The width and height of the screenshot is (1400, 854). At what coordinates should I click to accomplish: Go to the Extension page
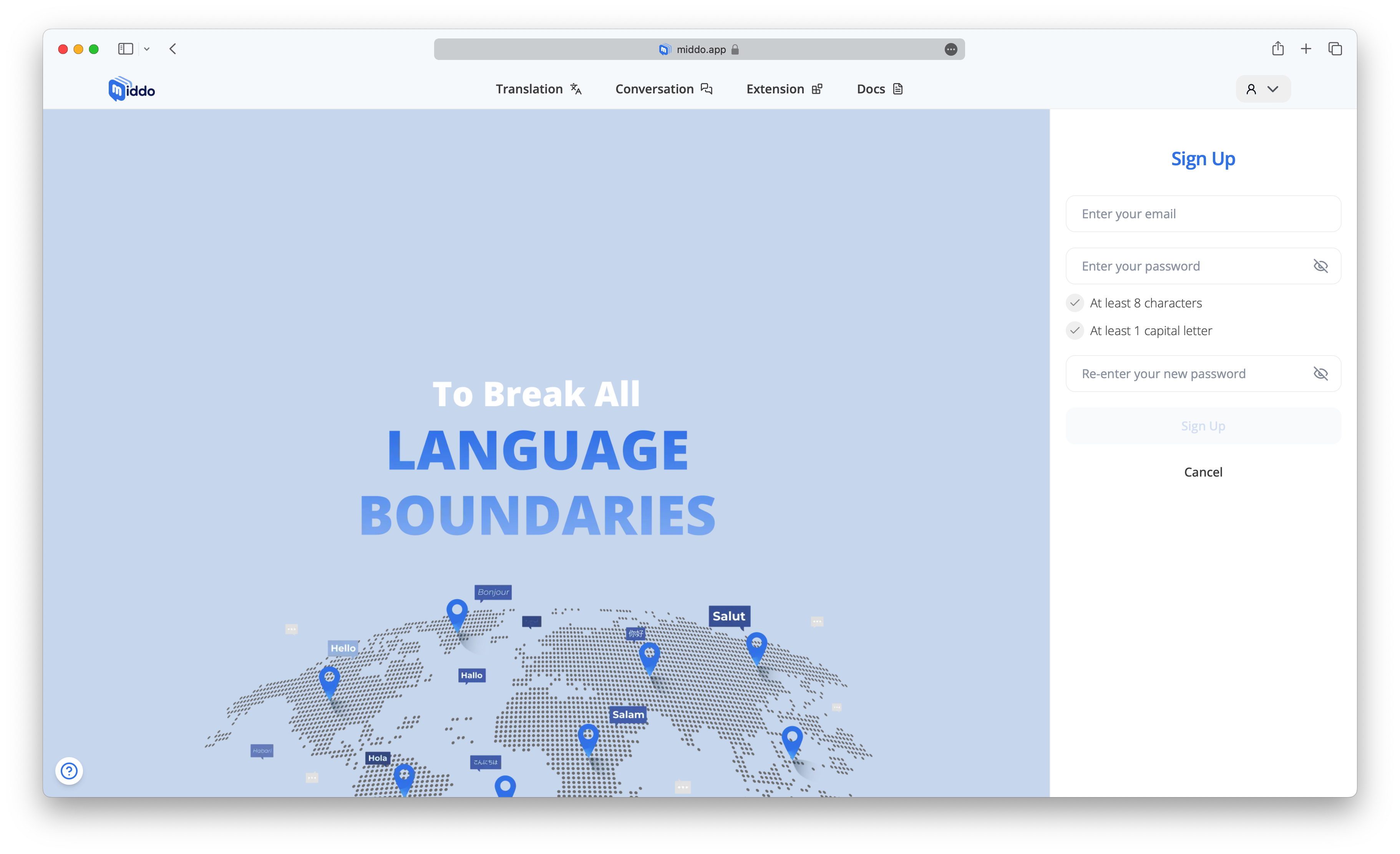pos(784,89)
